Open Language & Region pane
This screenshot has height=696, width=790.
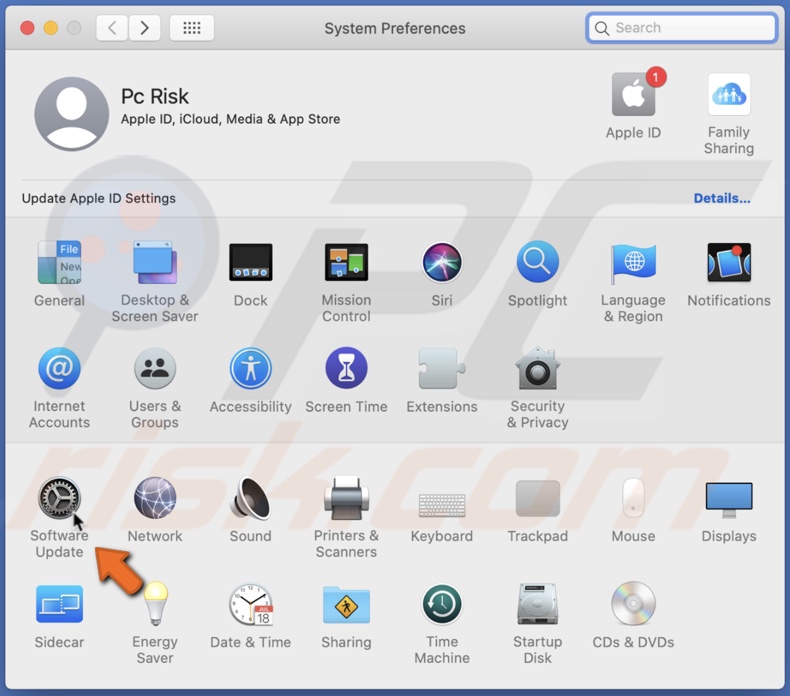(633, 263)
